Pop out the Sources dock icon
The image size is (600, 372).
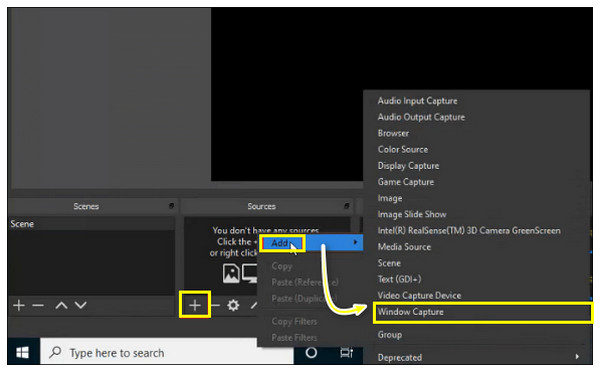(347, 206)
